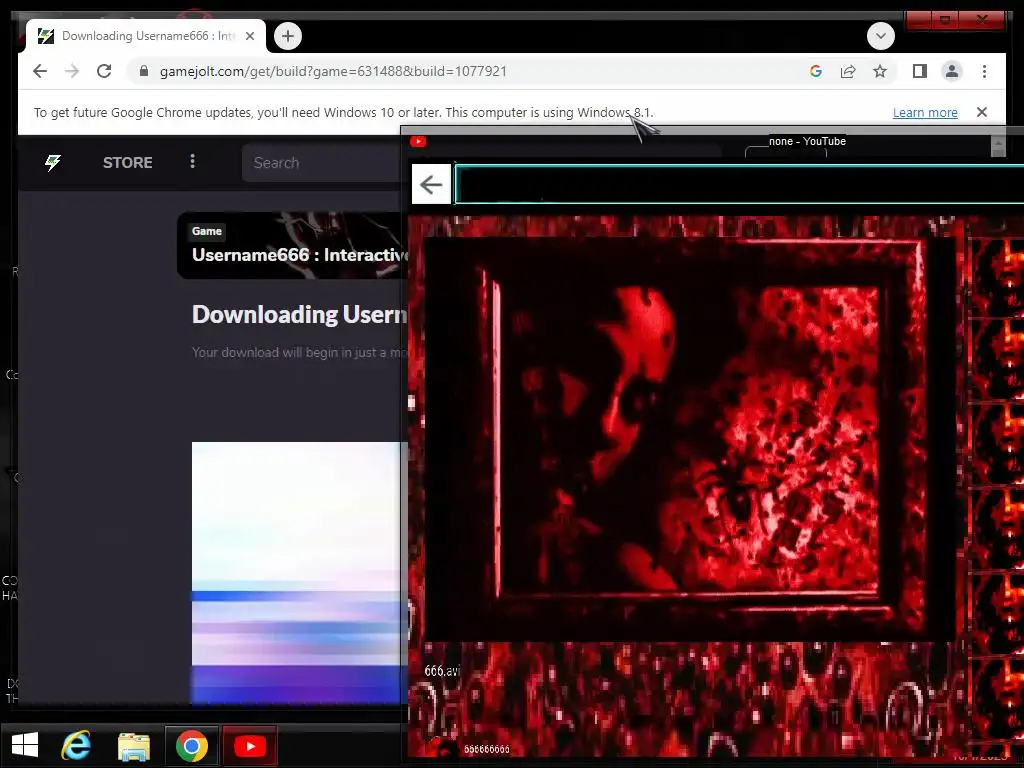Bookmark this page with star
The height and width of the screenshot is (768, 1024).
tap(880, 71)
